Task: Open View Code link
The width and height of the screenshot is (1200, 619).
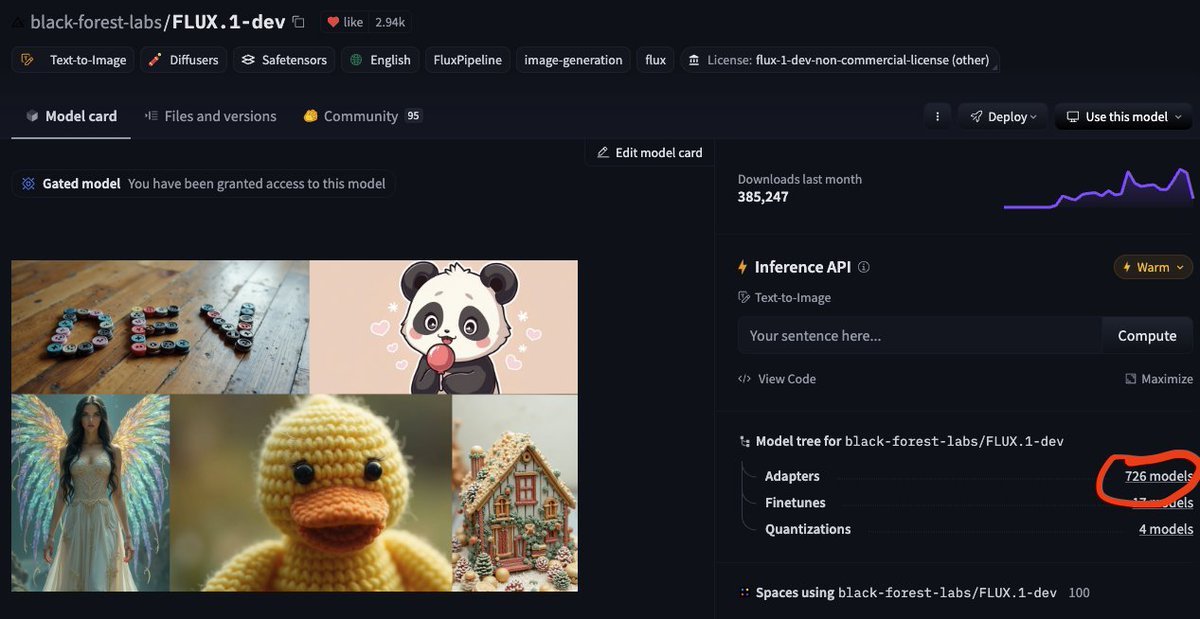Action: tap(777, 379)
